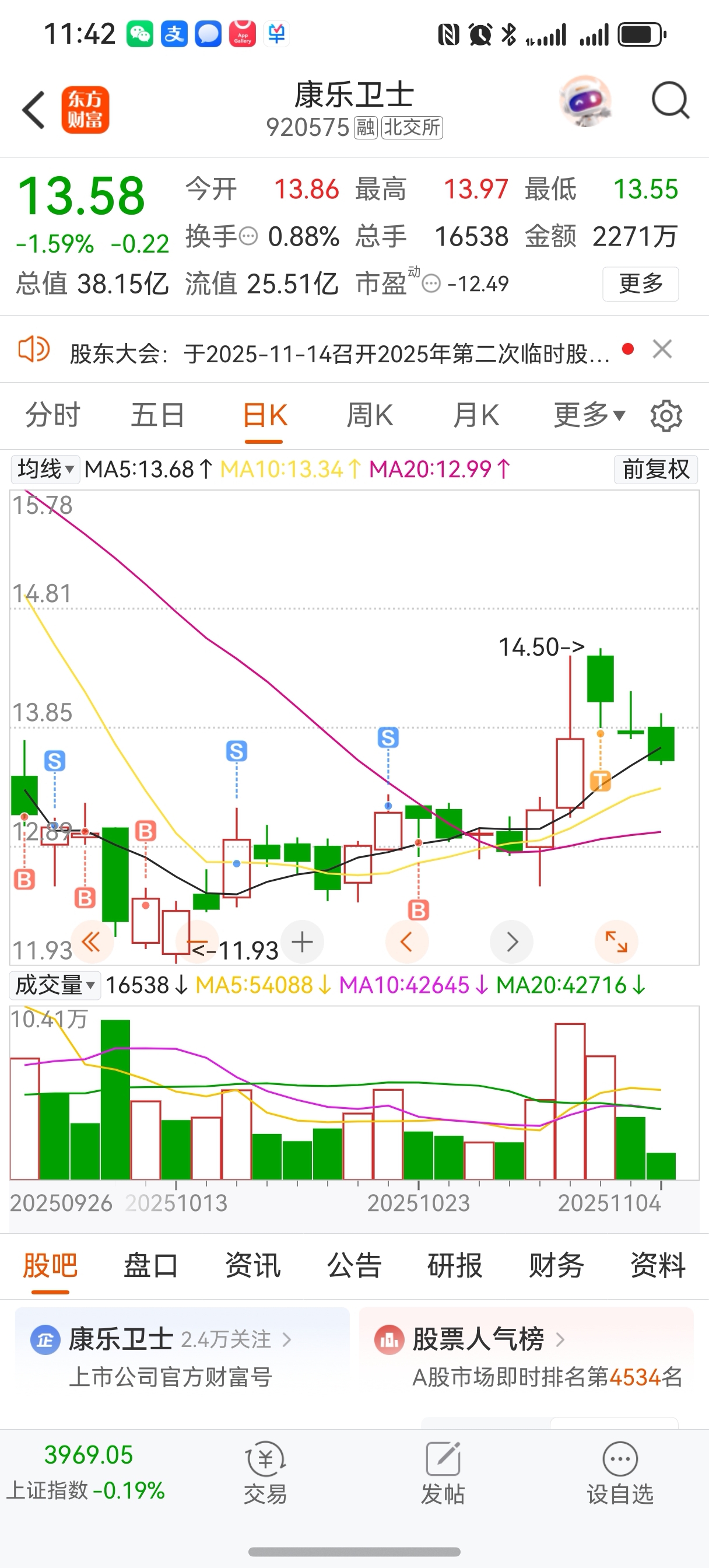Tap the 更多 quote details button

[x=641, y=283]
